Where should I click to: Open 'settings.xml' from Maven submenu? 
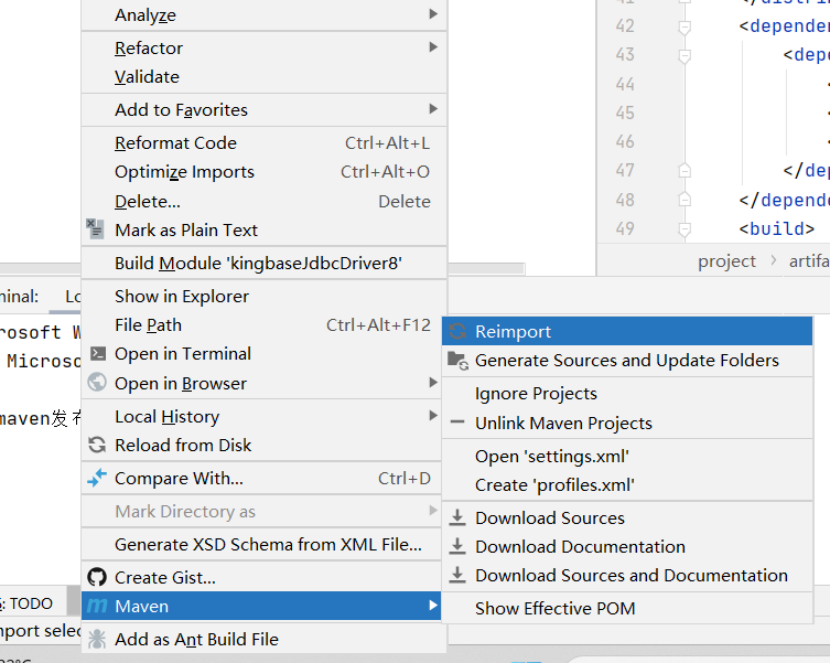tap(552, 456)
